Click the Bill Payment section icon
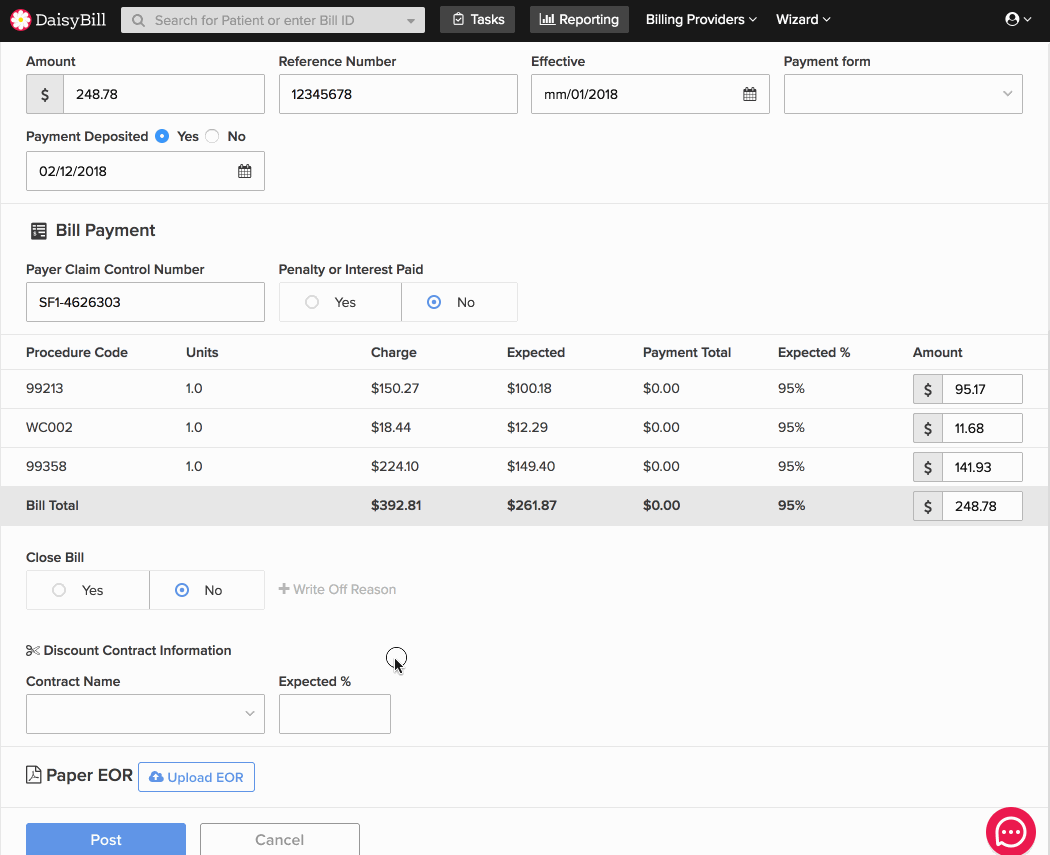Viewport: 1050px width, 855px height. [x=38, y=231]
